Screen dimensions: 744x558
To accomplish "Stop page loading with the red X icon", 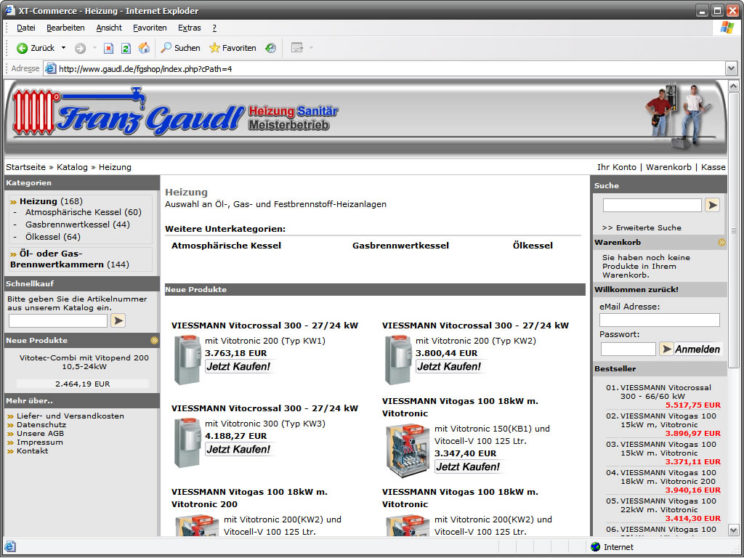I will [x=109, y=48].
